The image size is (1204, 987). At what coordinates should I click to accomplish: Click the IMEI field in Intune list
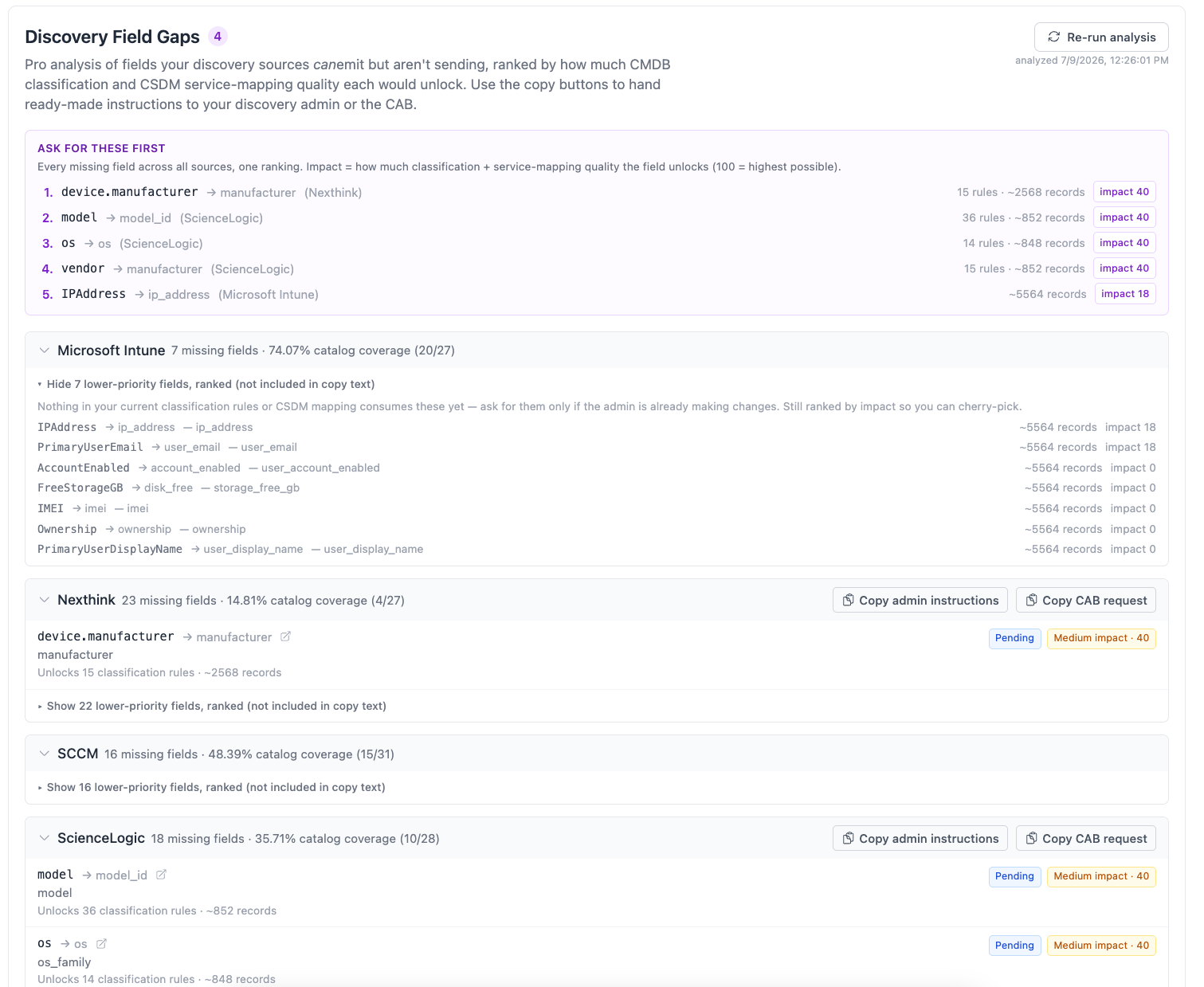50,508
